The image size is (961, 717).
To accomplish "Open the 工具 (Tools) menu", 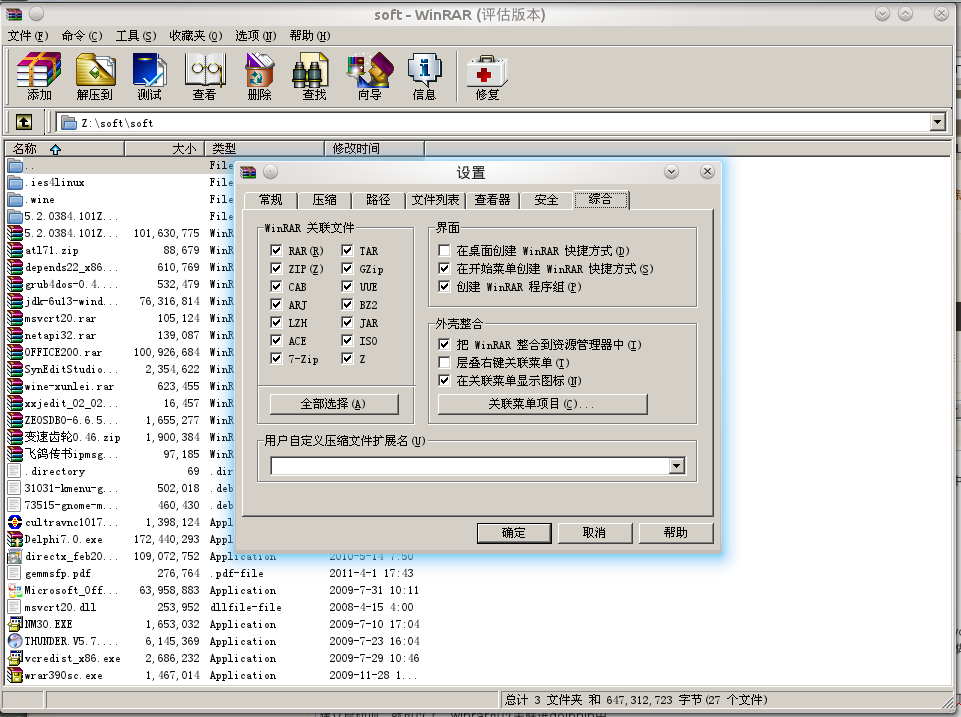I will point(136,36).
